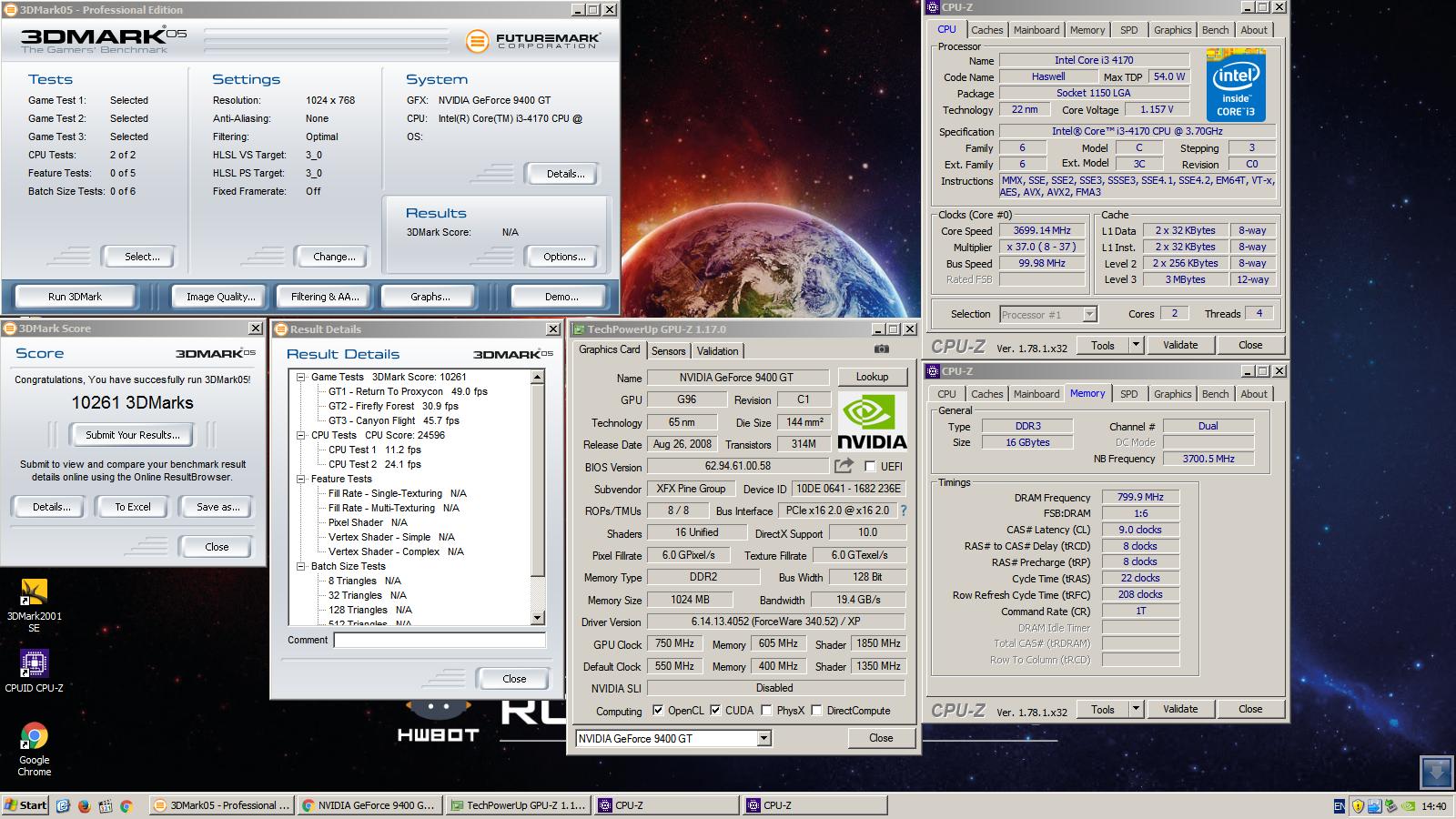Screen dimensions: 1456x819
Task: Click Submit Your Results button
Action: [133, 435]
